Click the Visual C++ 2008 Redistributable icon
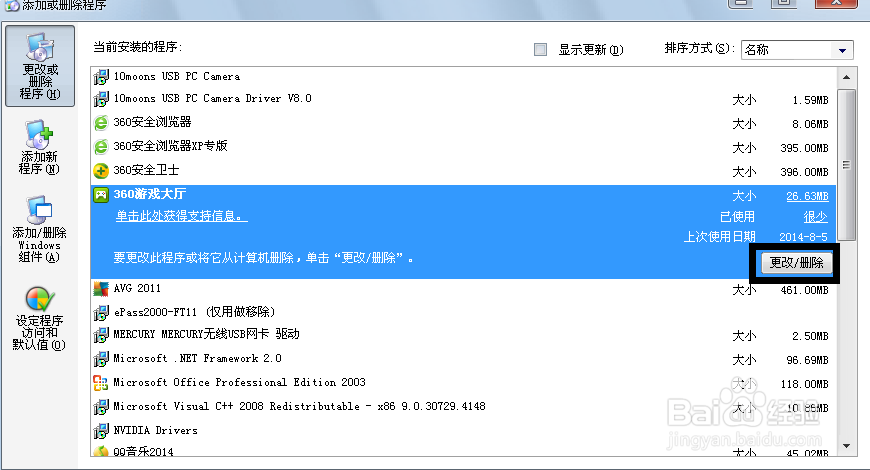This screenshot has width=870, height=470. point(101,407)
